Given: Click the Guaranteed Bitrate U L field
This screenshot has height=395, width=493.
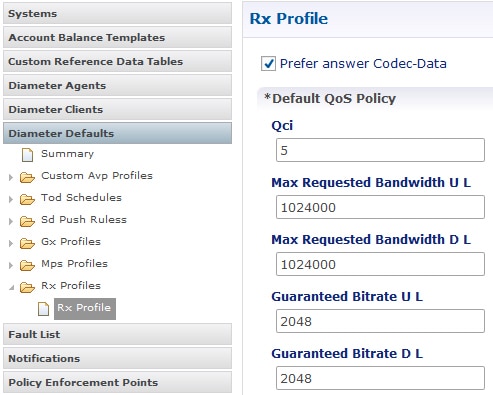Looking at the screenshot, I should point(380,321).
